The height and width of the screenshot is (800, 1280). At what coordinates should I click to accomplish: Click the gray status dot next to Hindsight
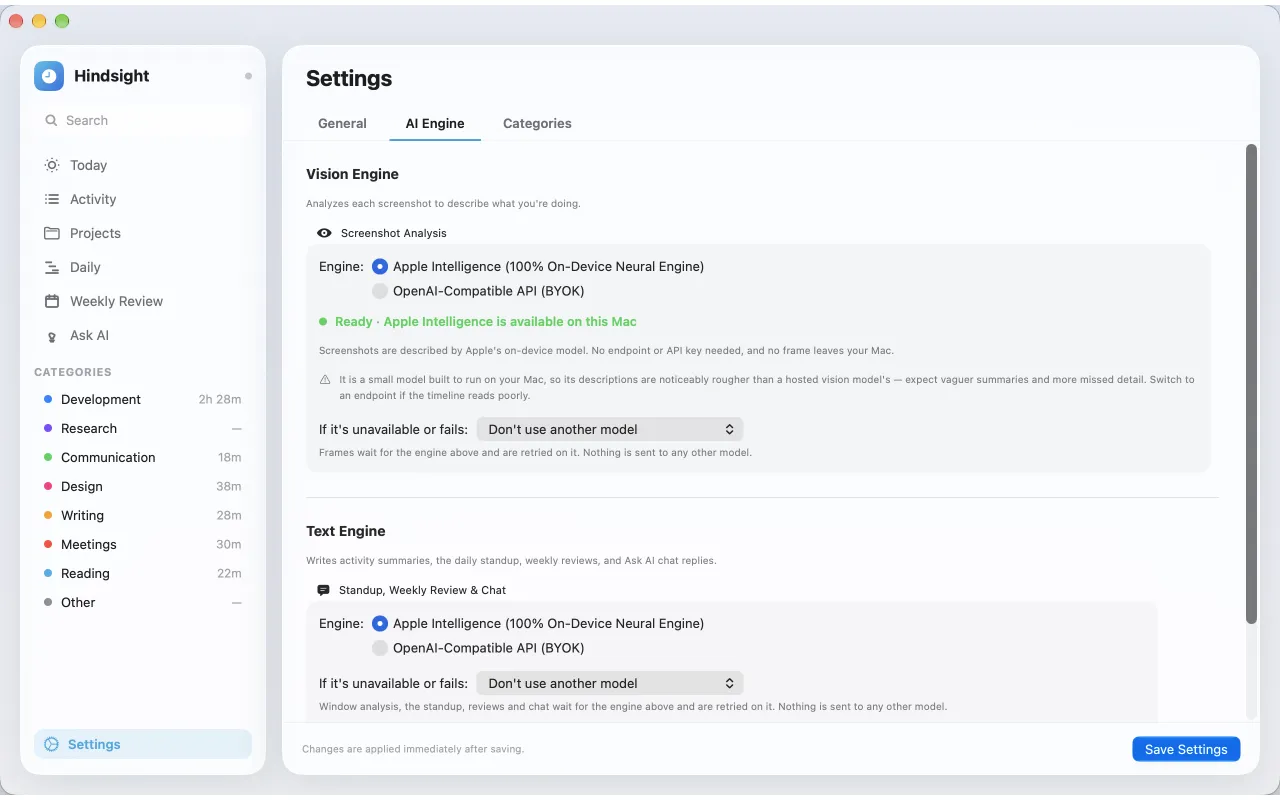click(x=248, y=76)
